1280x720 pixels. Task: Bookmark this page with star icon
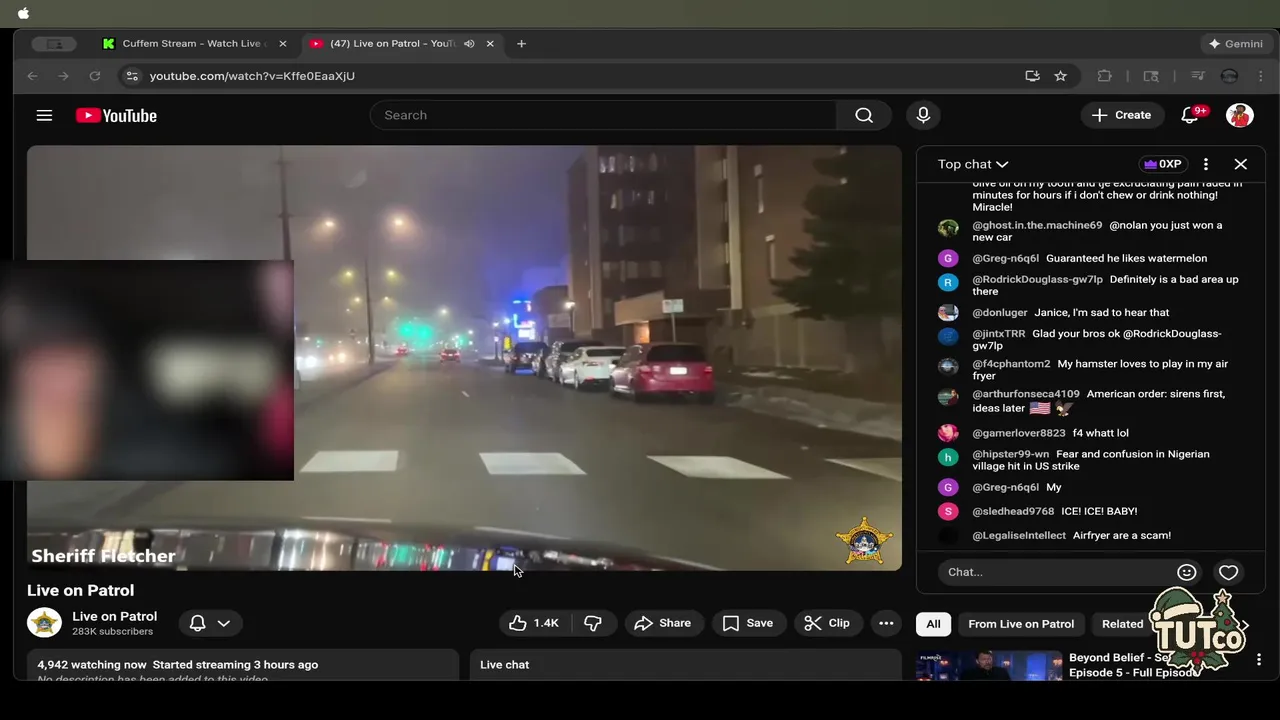point(1060,76)
